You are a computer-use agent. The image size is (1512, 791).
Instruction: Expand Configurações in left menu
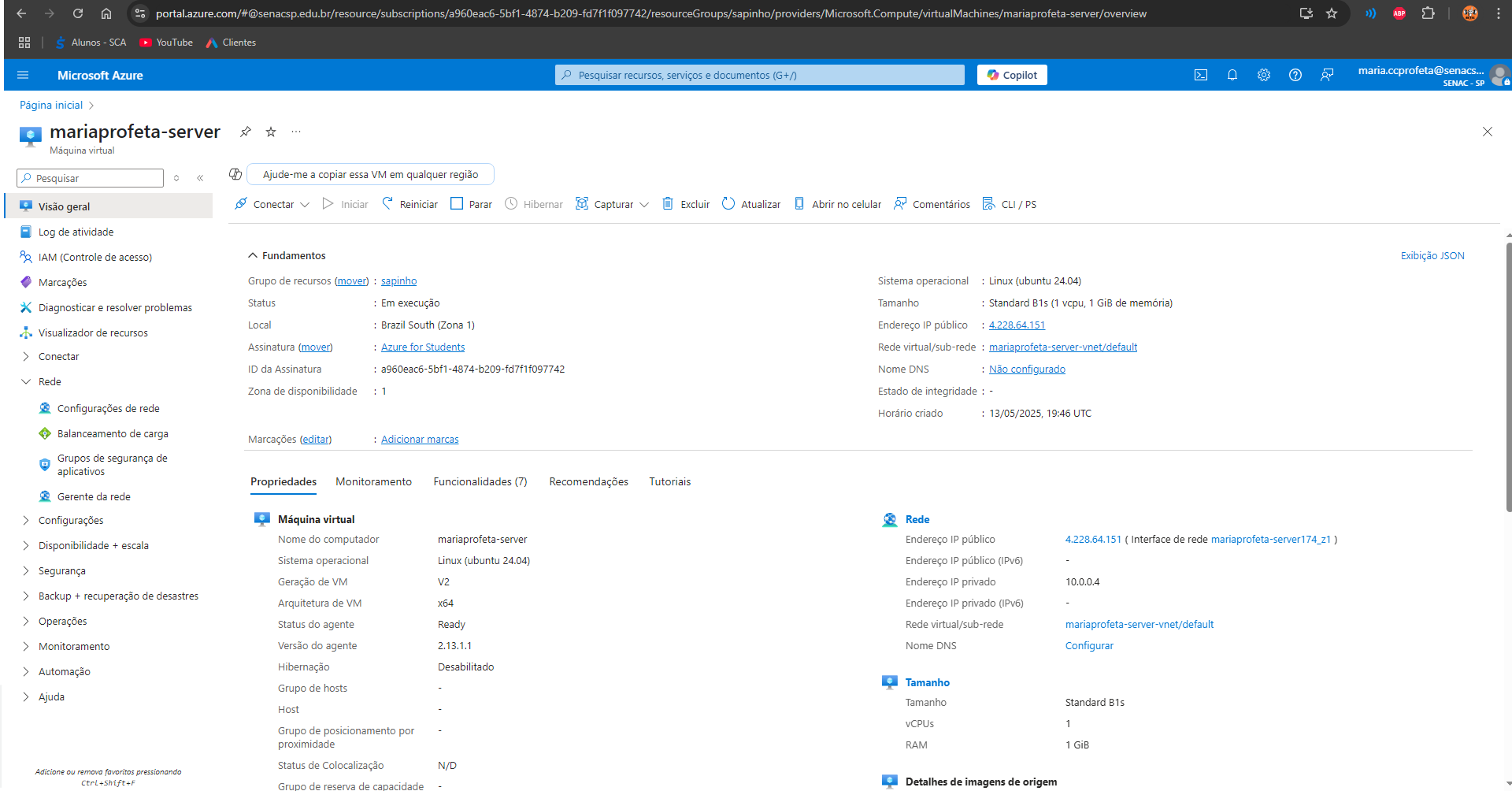26,520
